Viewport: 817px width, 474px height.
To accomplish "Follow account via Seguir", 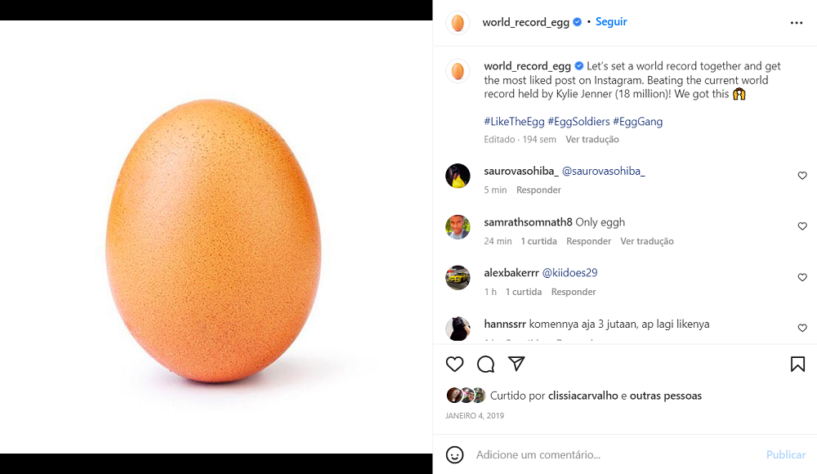I will click(x=611, y=22).
